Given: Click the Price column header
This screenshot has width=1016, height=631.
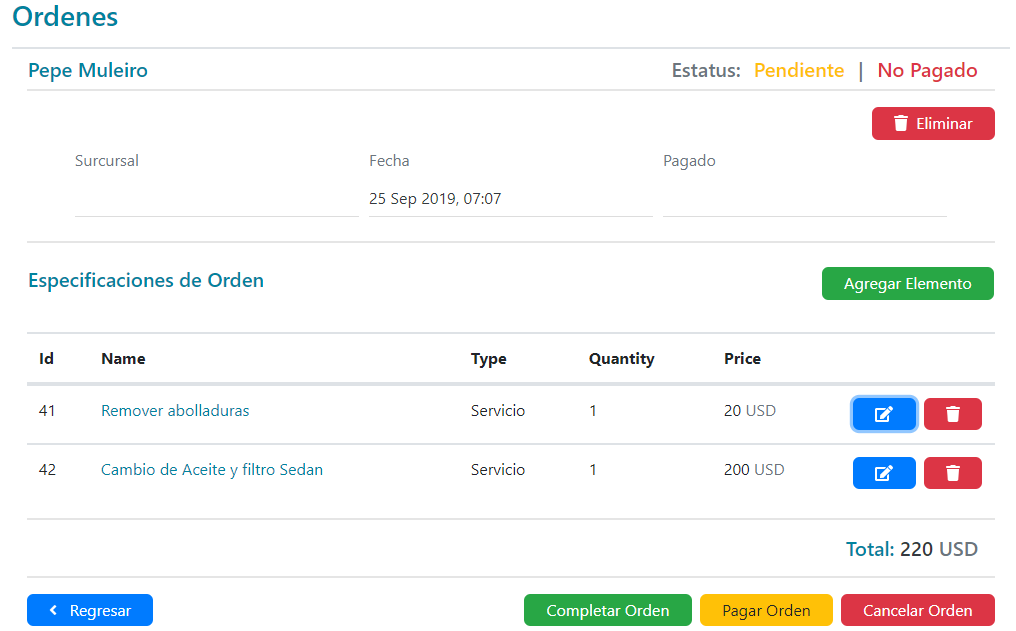Looking at the screenshot, I should (x=742, y=359).
